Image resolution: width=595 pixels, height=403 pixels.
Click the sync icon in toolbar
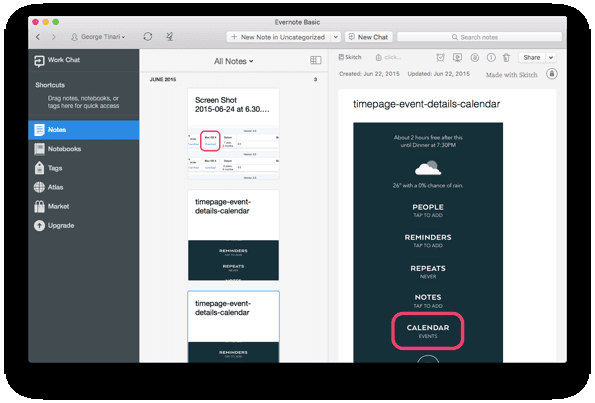[x=148, y=36]
